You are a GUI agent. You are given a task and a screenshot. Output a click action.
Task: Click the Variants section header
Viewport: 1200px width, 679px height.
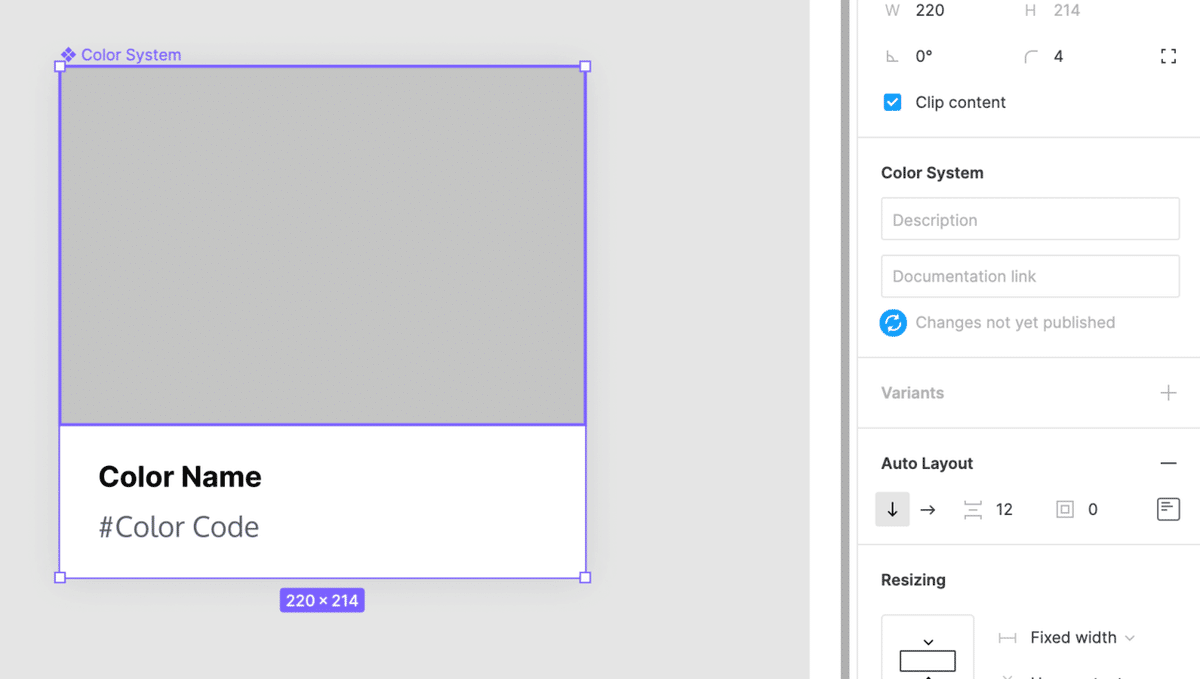912,393
